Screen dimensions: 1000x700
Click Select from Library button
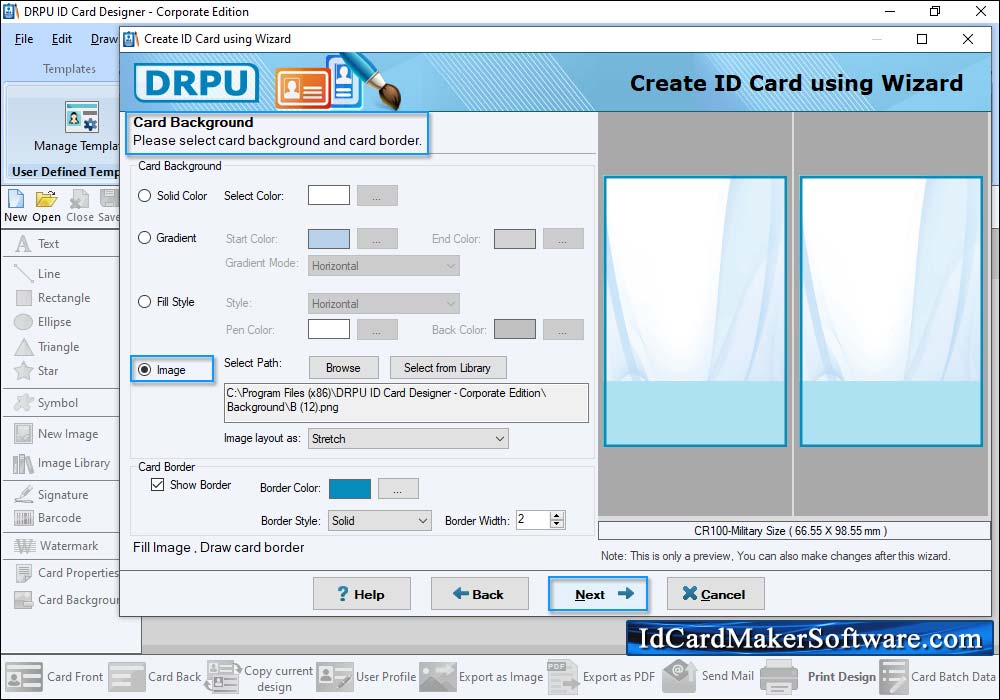448,368
